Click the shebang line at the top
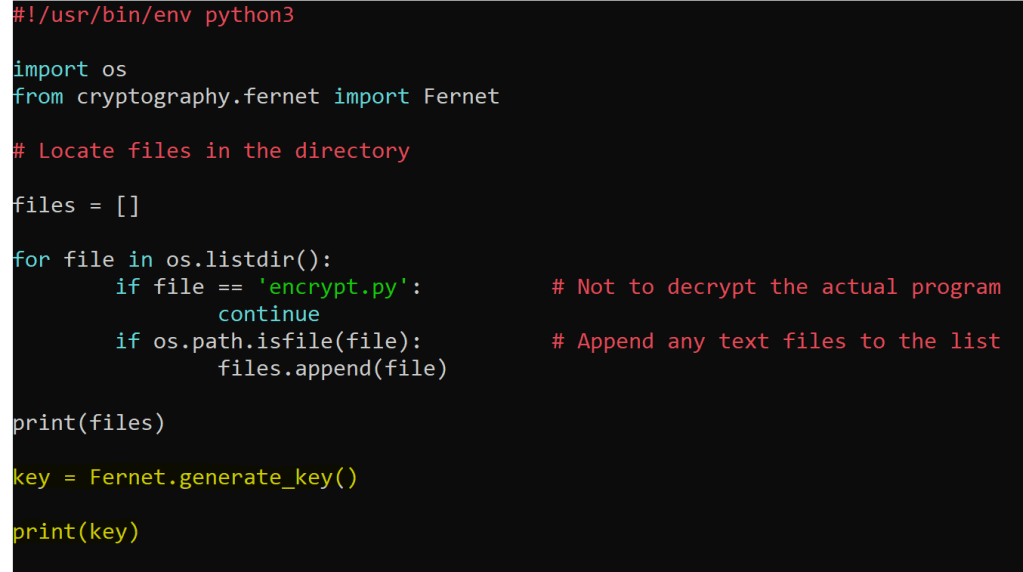 153,16
